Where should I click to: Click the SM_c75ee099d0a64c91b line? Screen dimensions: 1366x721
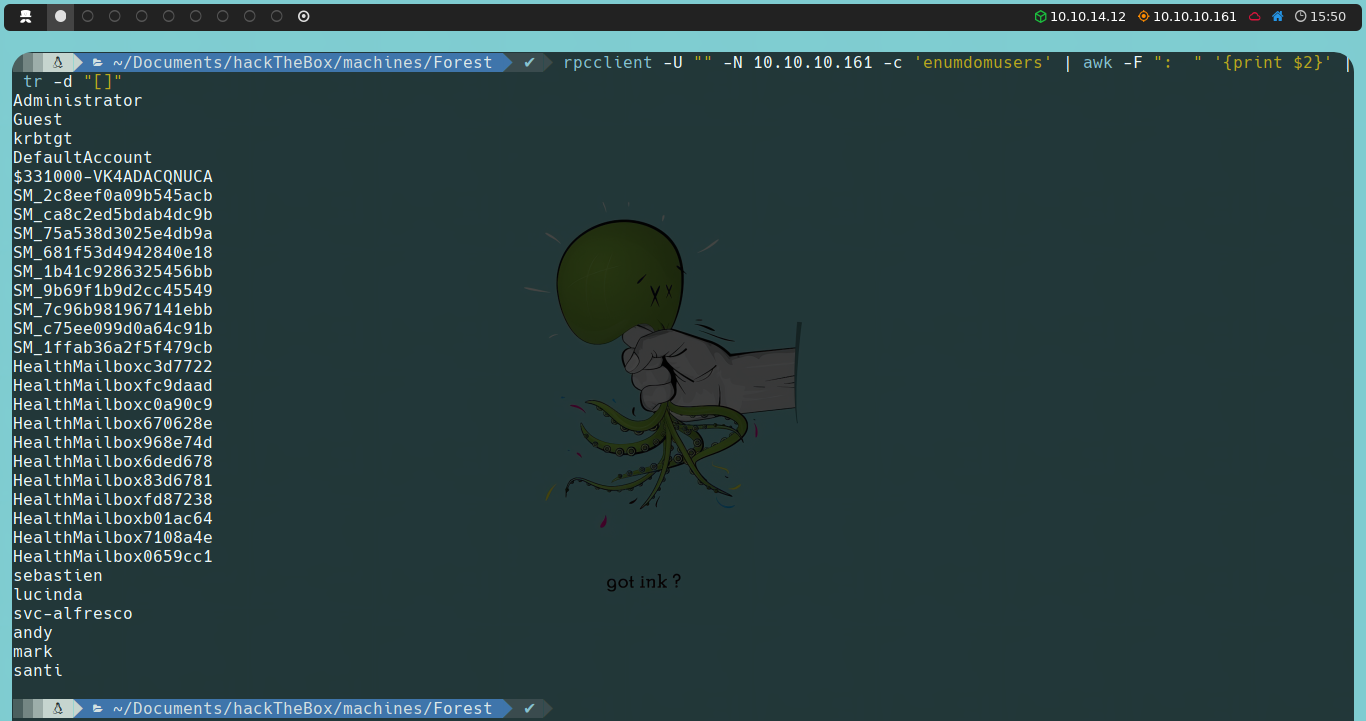click(113, 328)
